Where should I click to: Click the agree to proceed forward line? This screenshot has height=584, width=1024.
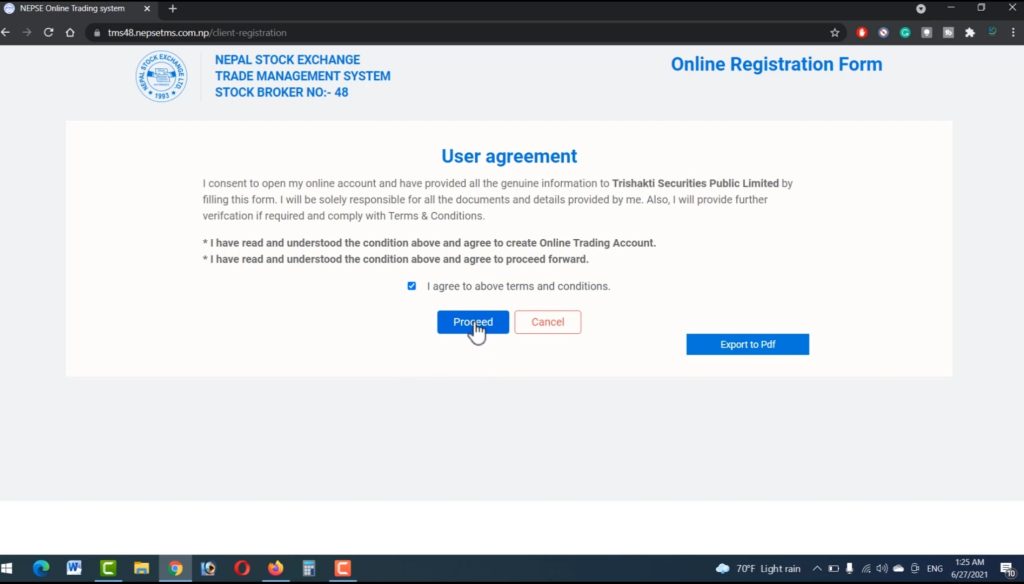point(396,259)
